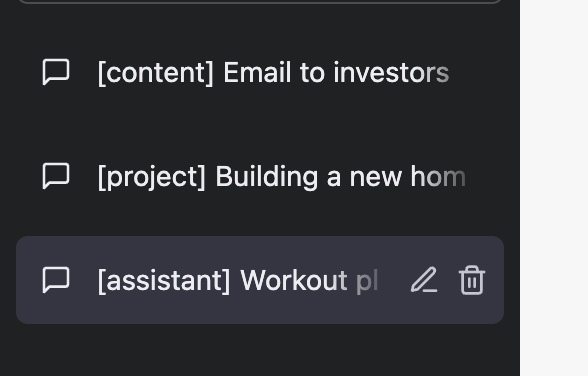Click the light main panel right of sidebar

[x=554, y=188]
